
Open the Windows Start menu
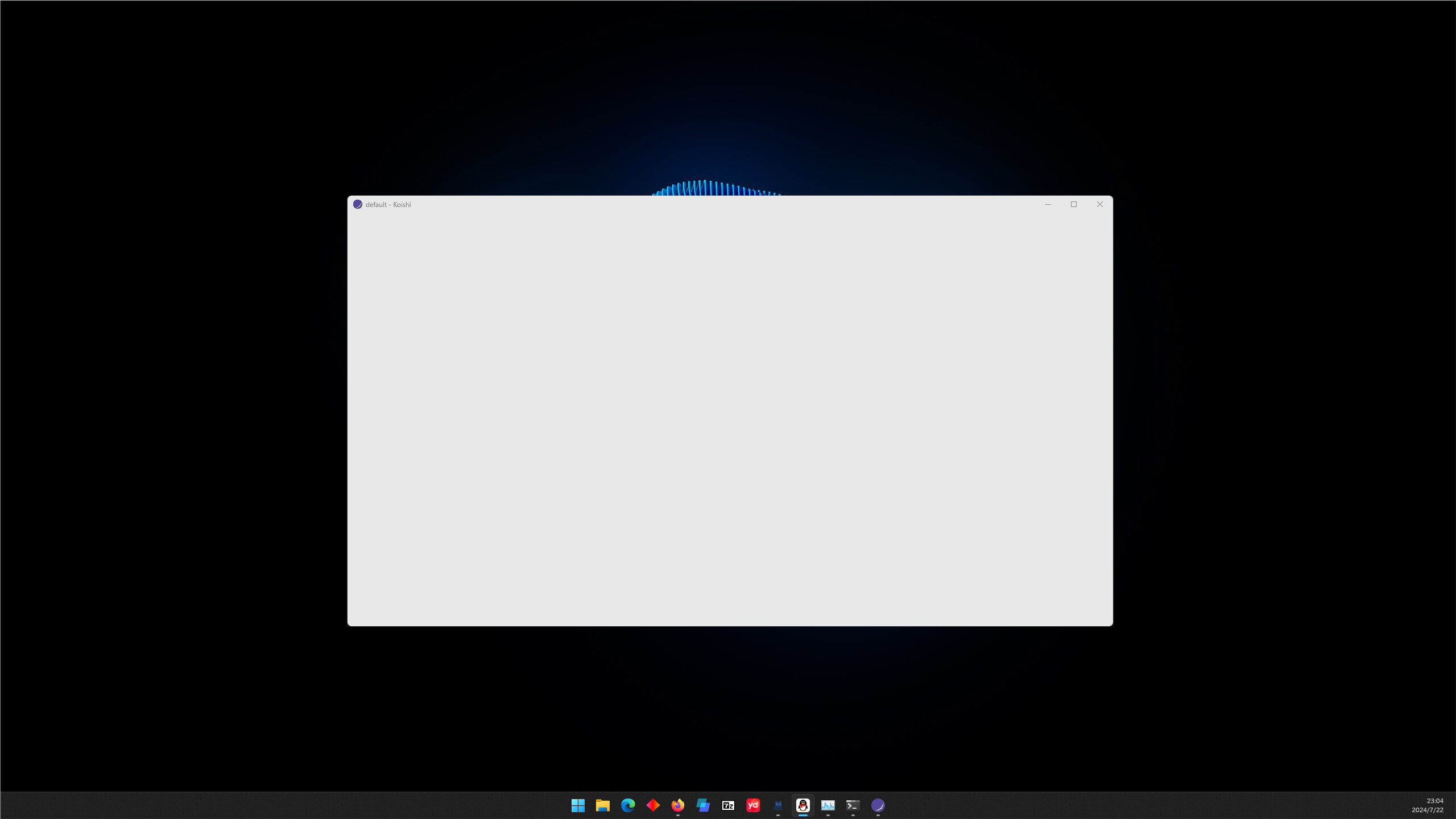578,805
